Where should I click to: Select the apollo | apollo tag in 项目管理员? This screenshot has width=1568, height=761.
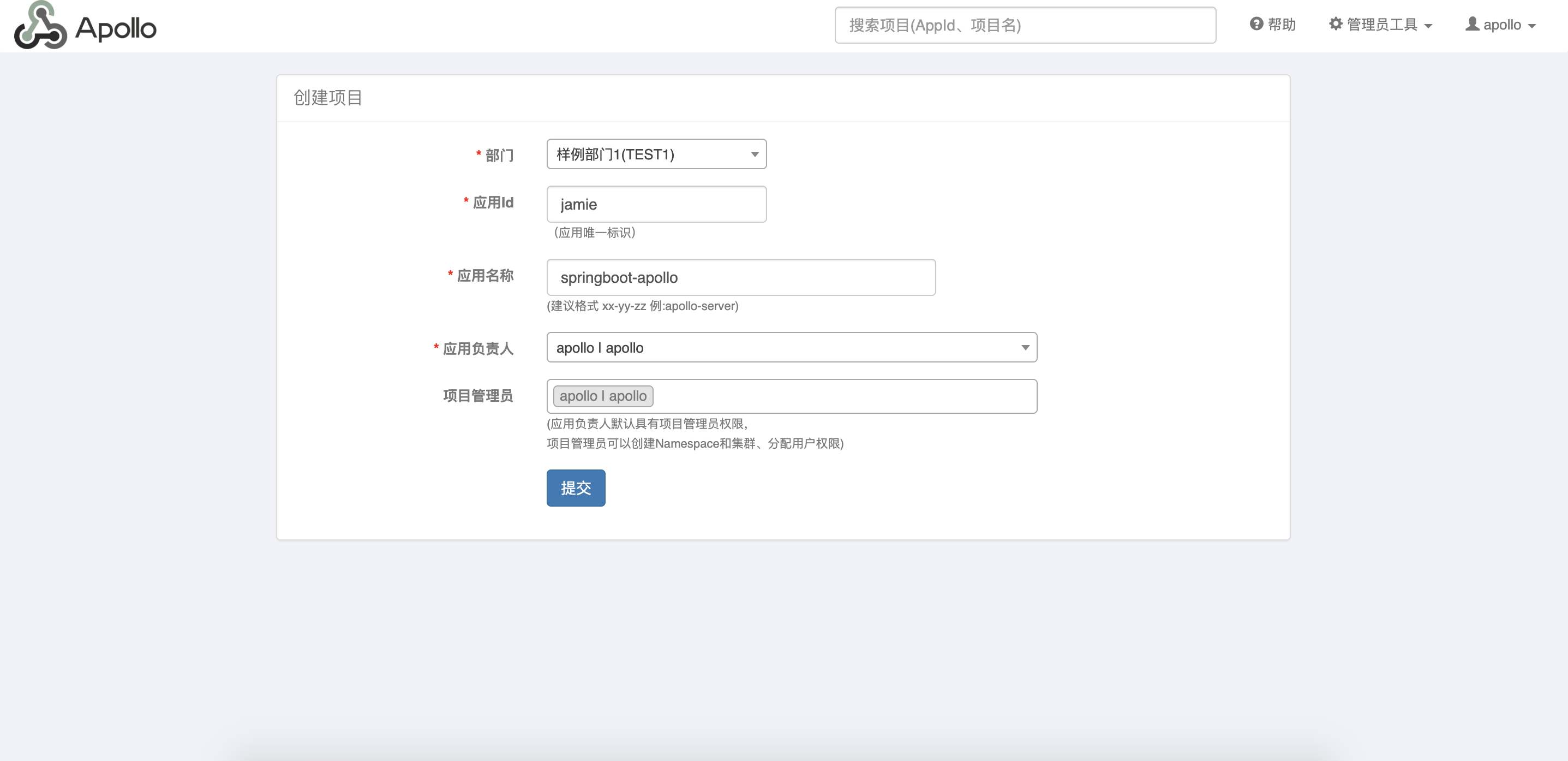click(603, 395)
